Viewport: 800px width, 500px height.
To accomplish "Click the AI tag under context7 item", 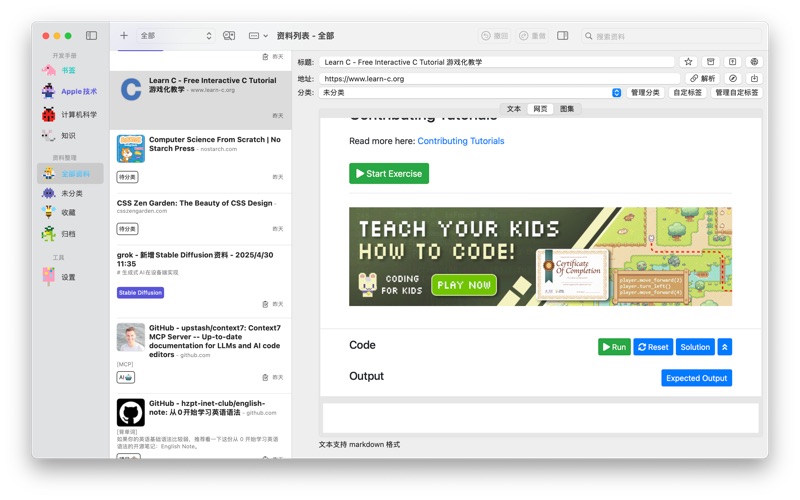I will [x=126, y=377].
